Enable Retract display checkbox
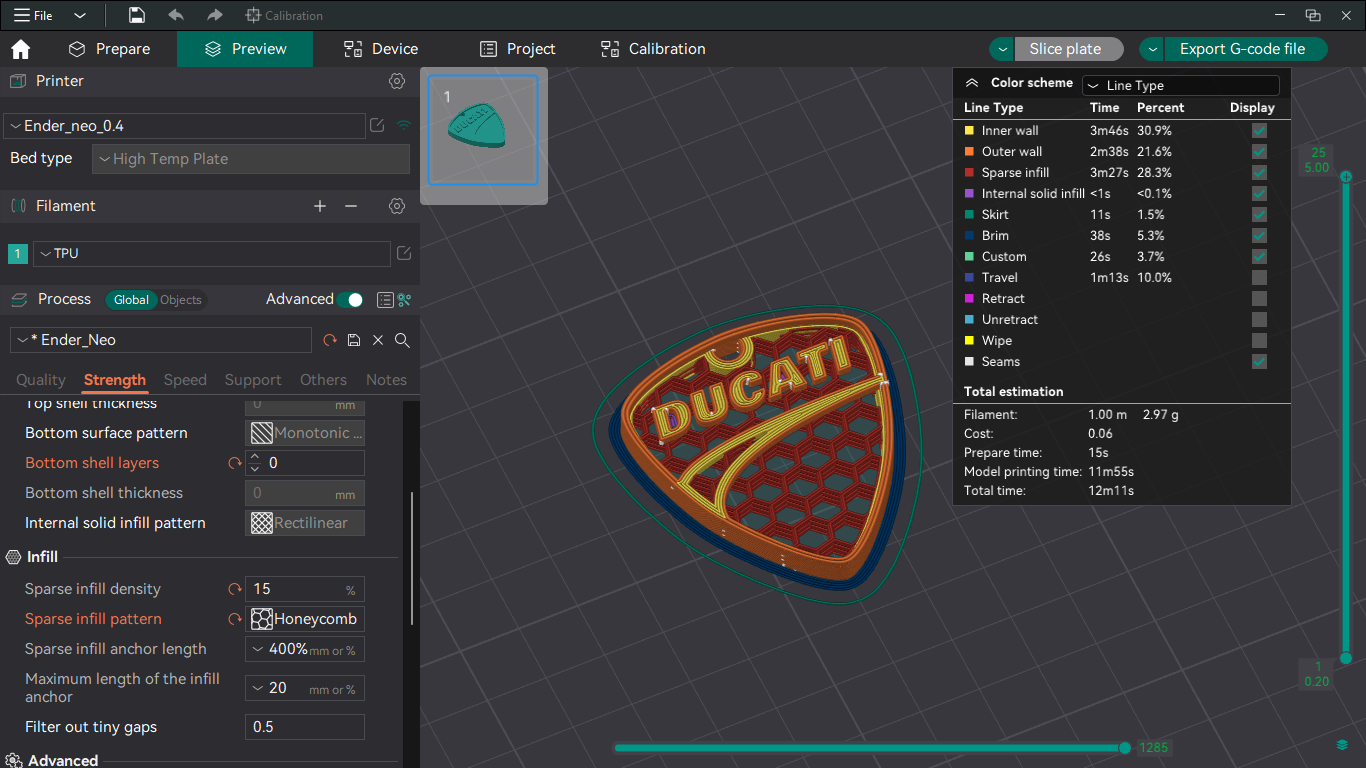 [x=1259, y=299]
